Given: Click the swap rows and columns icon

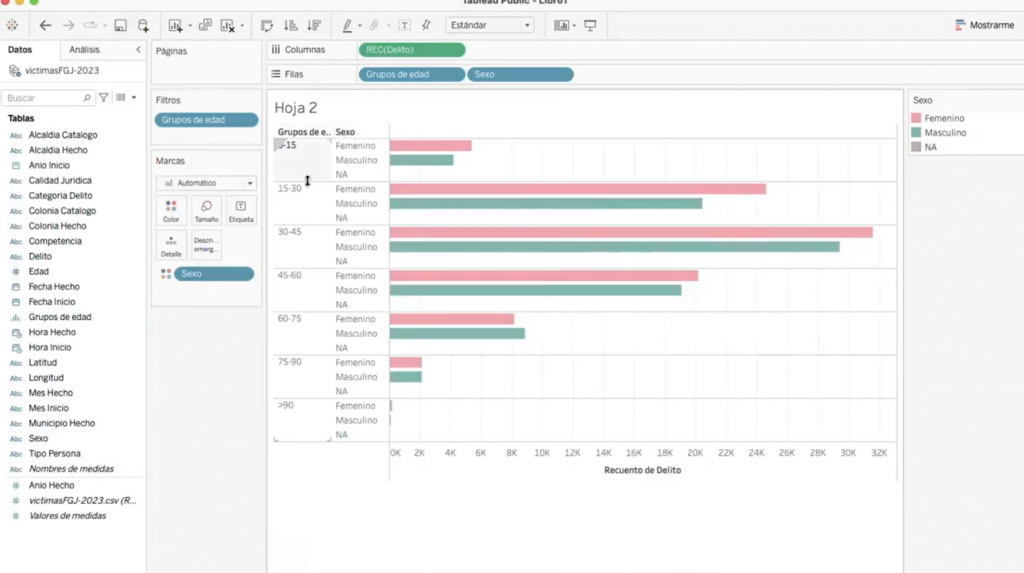Looking at the screenshot, I should coord(266,25).
